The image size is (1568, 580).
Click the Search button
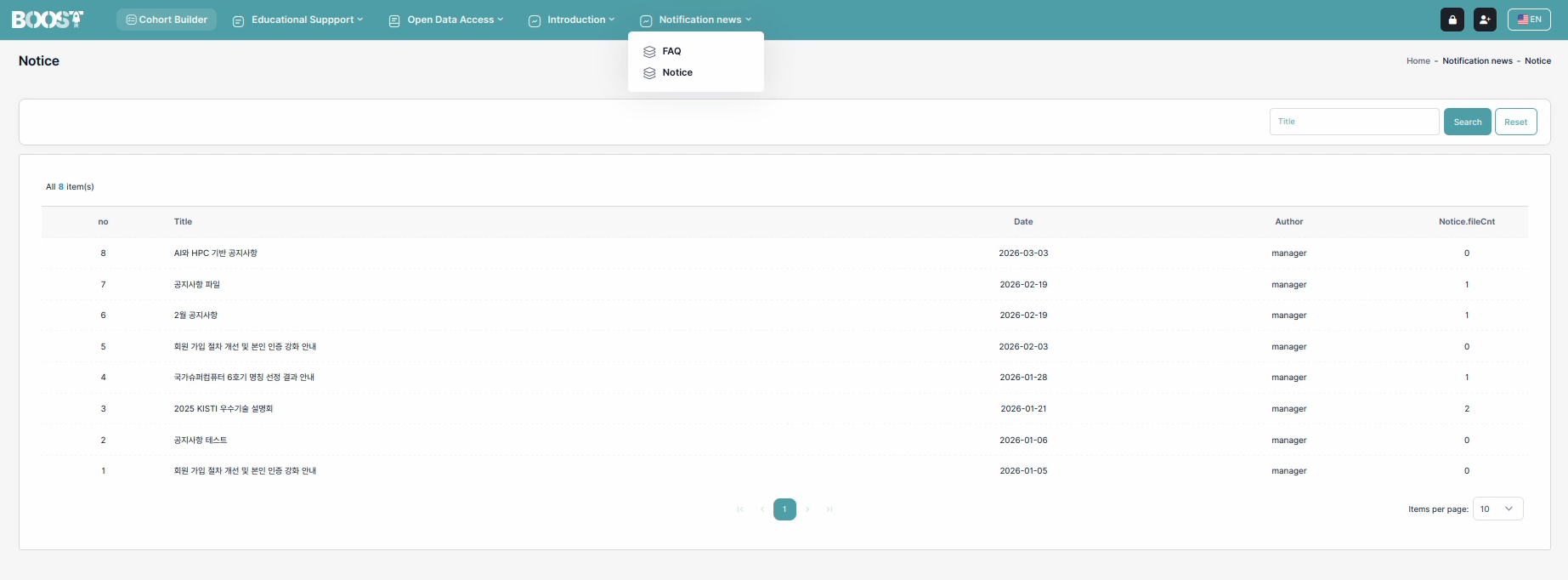[x=1467, y=122]
